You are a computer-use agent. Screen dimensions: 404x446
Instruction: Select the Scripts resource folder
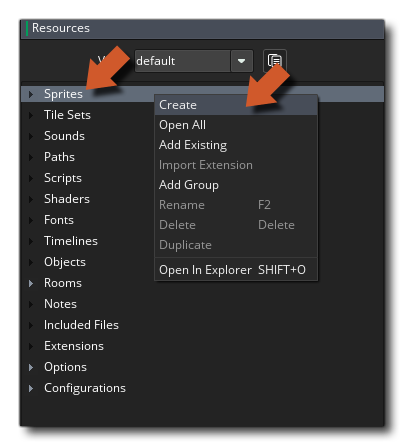point(63,178)
